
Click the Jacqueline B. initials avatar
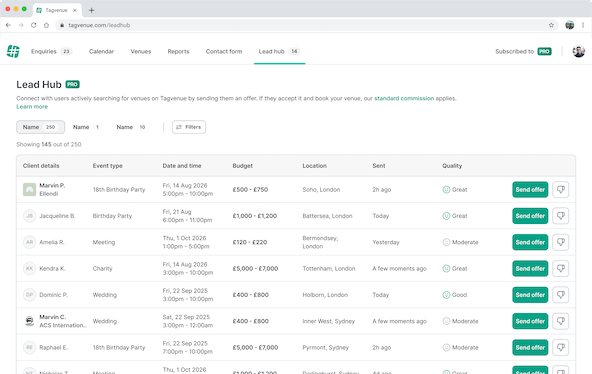(29, 216)
